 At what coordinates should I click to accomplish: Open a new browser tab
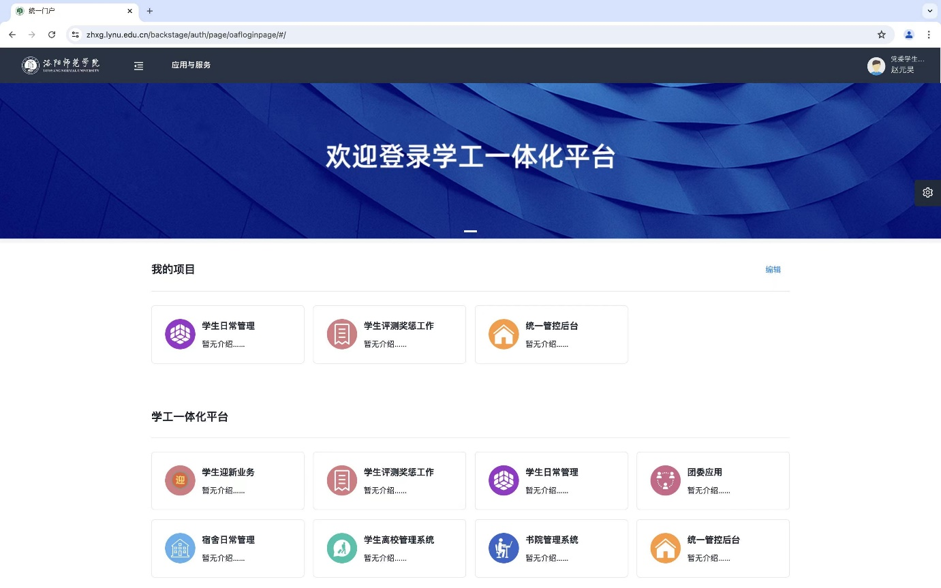150,11
